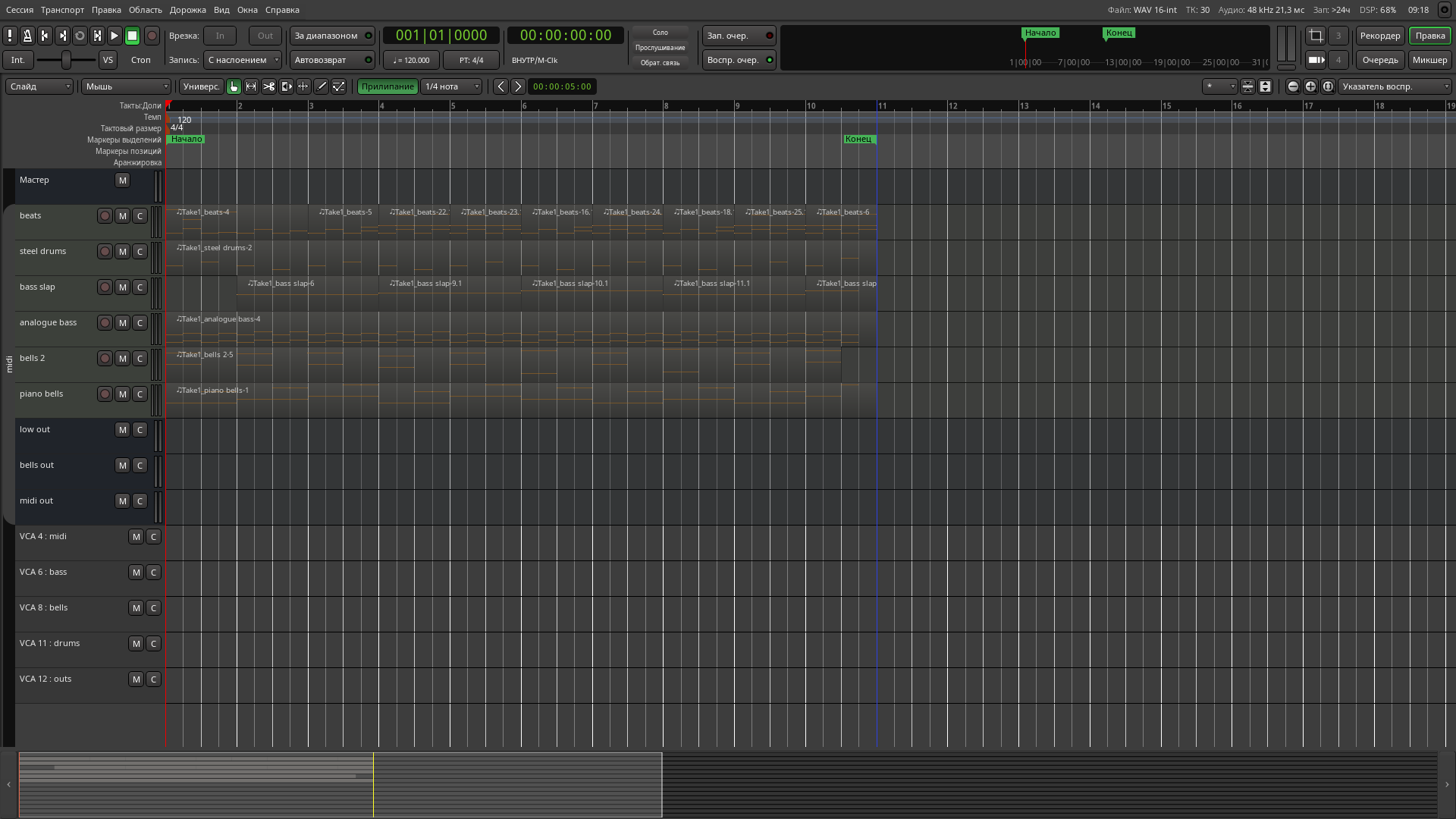Expand the С наслоением record mode dropdown

(243, 60)
